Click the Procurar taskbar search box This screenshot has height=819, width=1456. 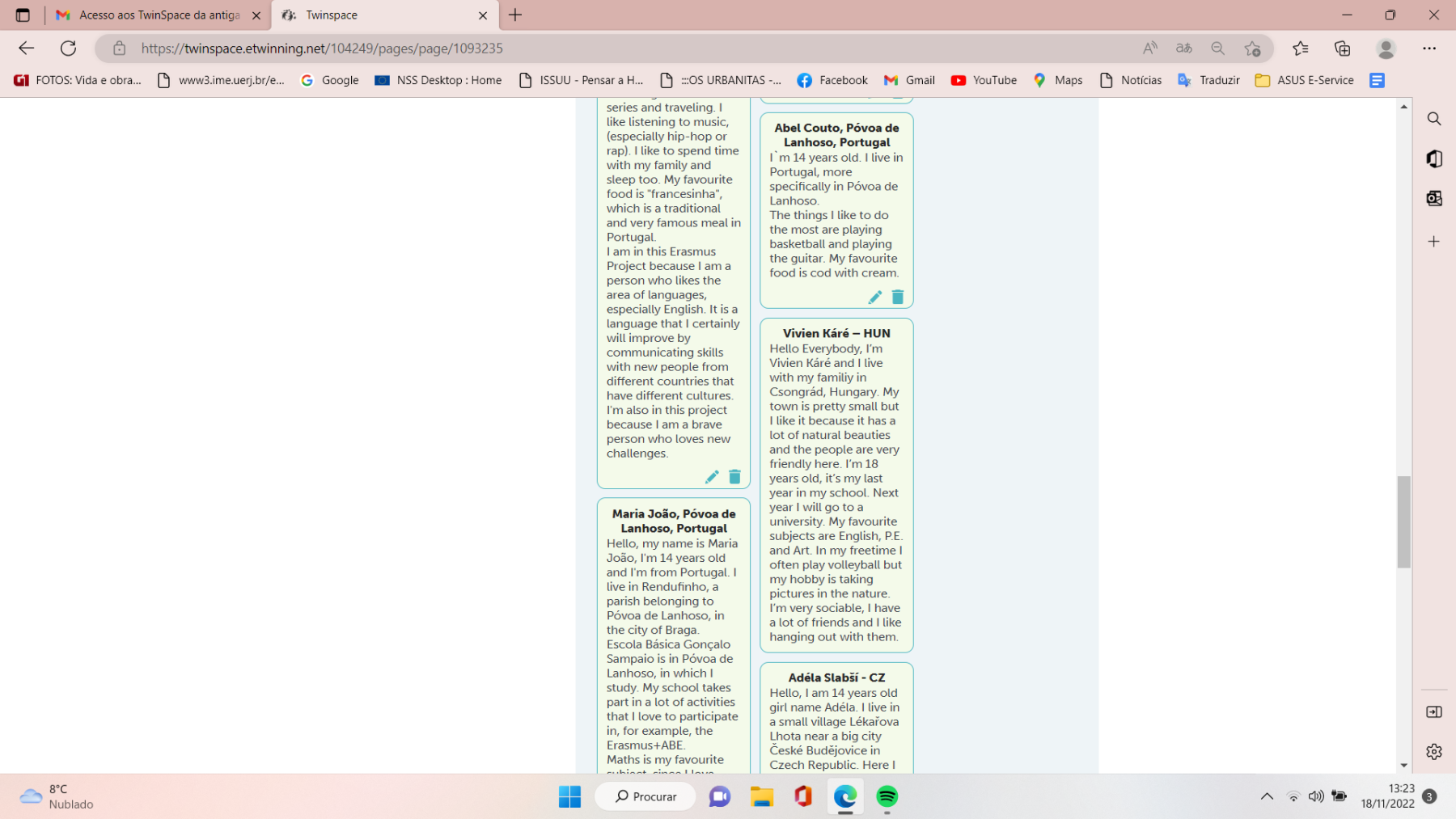point(645,796)
